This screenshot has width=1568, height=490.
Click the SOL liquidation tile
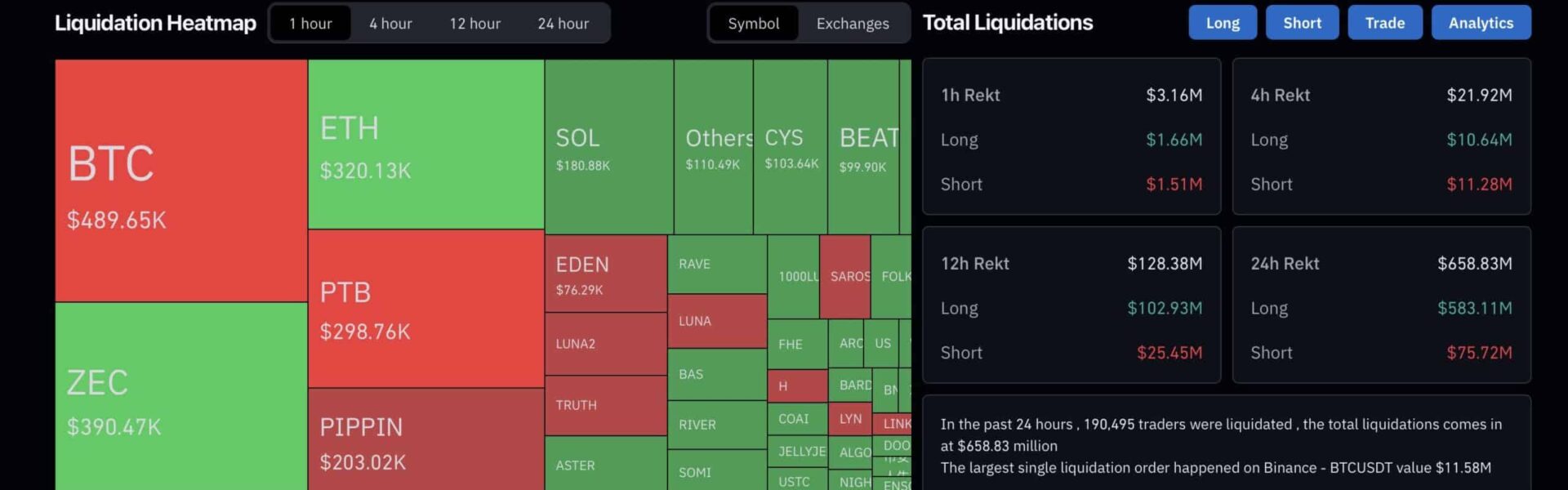tap(608, 147)
